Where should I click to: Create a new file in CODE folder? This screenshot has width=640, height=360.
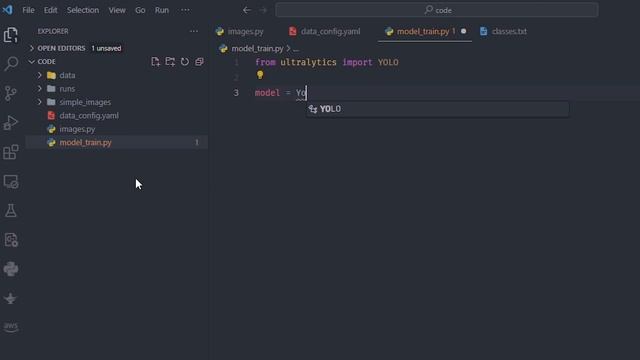pyautogui.click(x=155, y=62)
